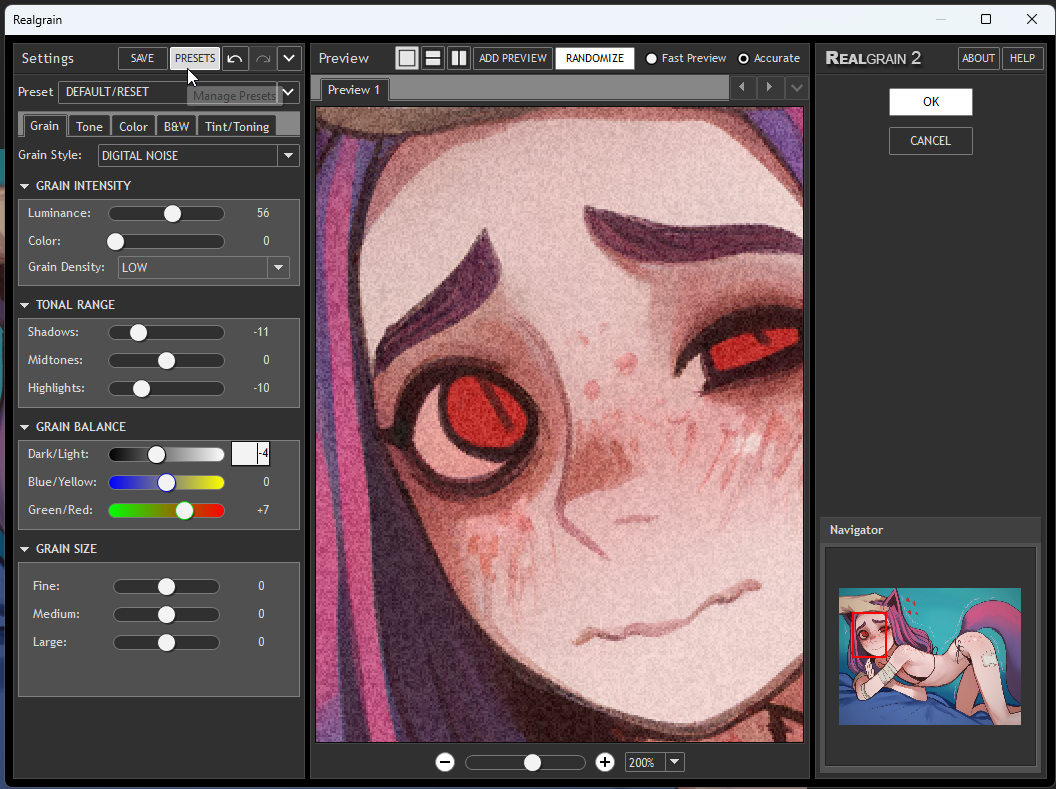Switch to the Tint/Toning tab

click(x=237, y=127)
